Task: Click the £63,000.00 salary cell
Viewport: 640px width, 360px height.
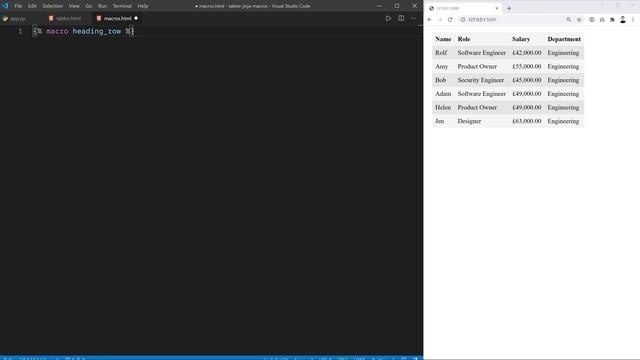Action: [527, 121]
